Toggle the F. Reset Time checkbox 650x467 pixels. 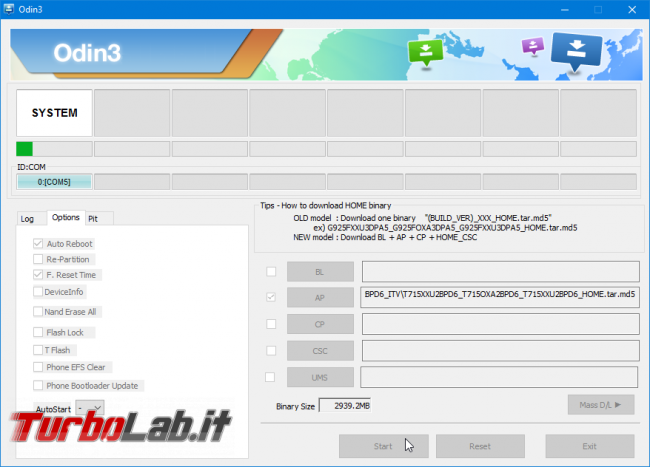click(x=38, y=275)
